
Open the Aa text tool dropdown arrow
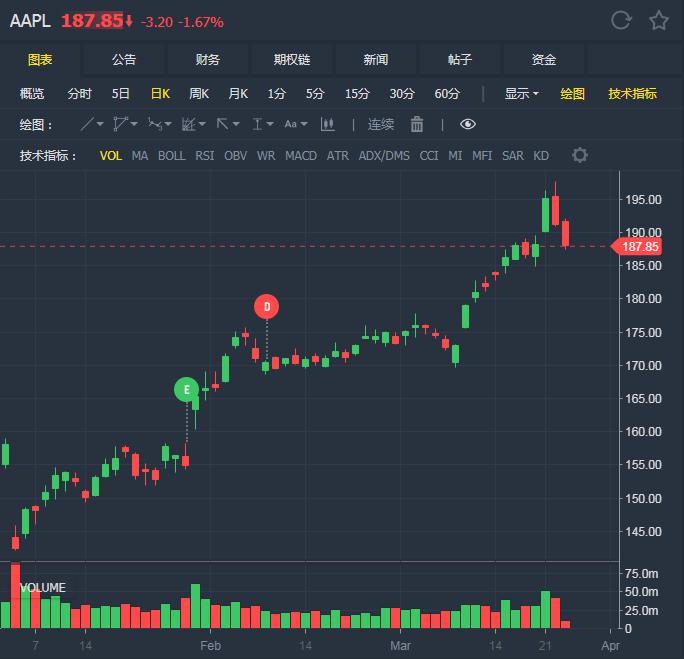(304, 124)
